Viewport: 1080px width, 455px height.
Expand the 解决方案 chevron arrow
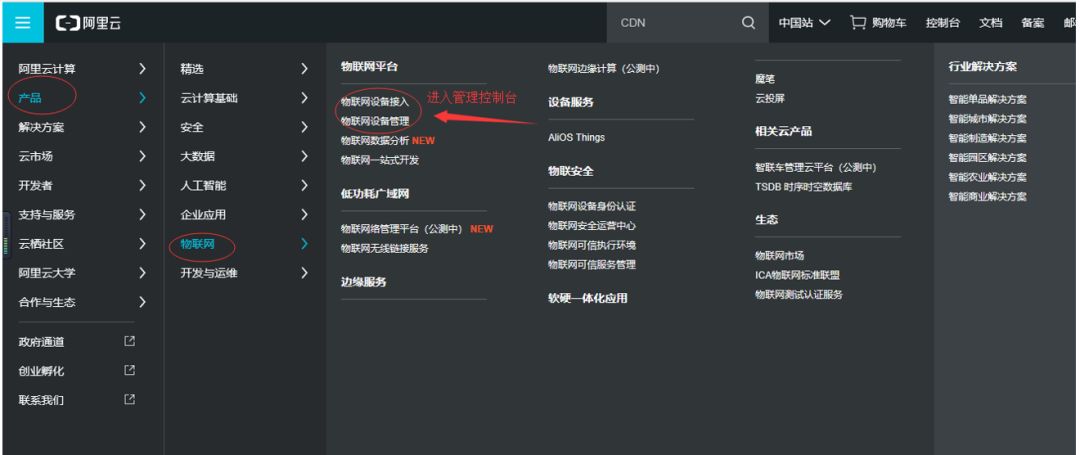(142, 127)
